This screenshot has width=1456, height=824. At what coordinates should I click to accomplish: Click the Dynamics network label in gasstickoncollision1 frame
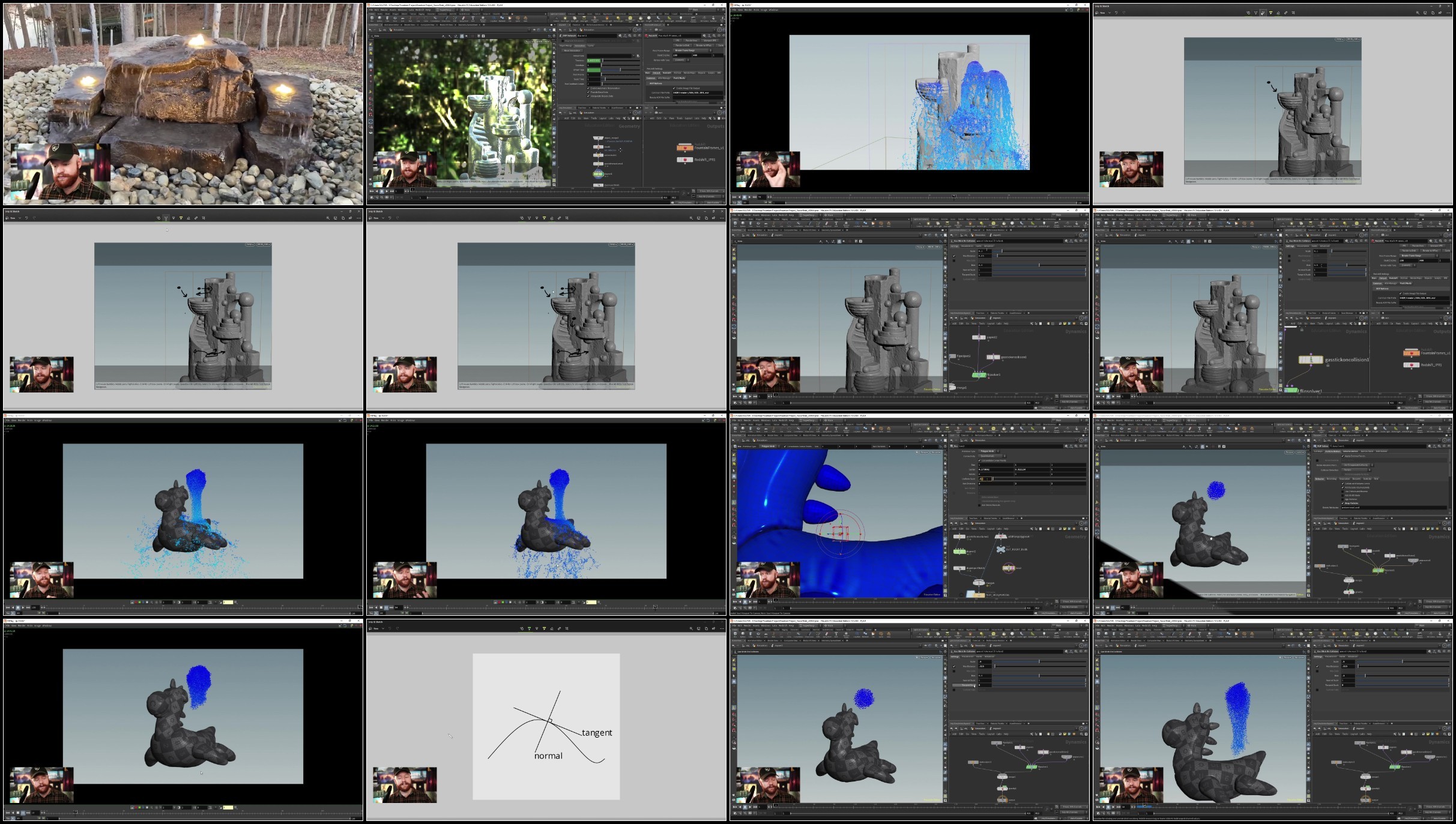point(1356,331)
